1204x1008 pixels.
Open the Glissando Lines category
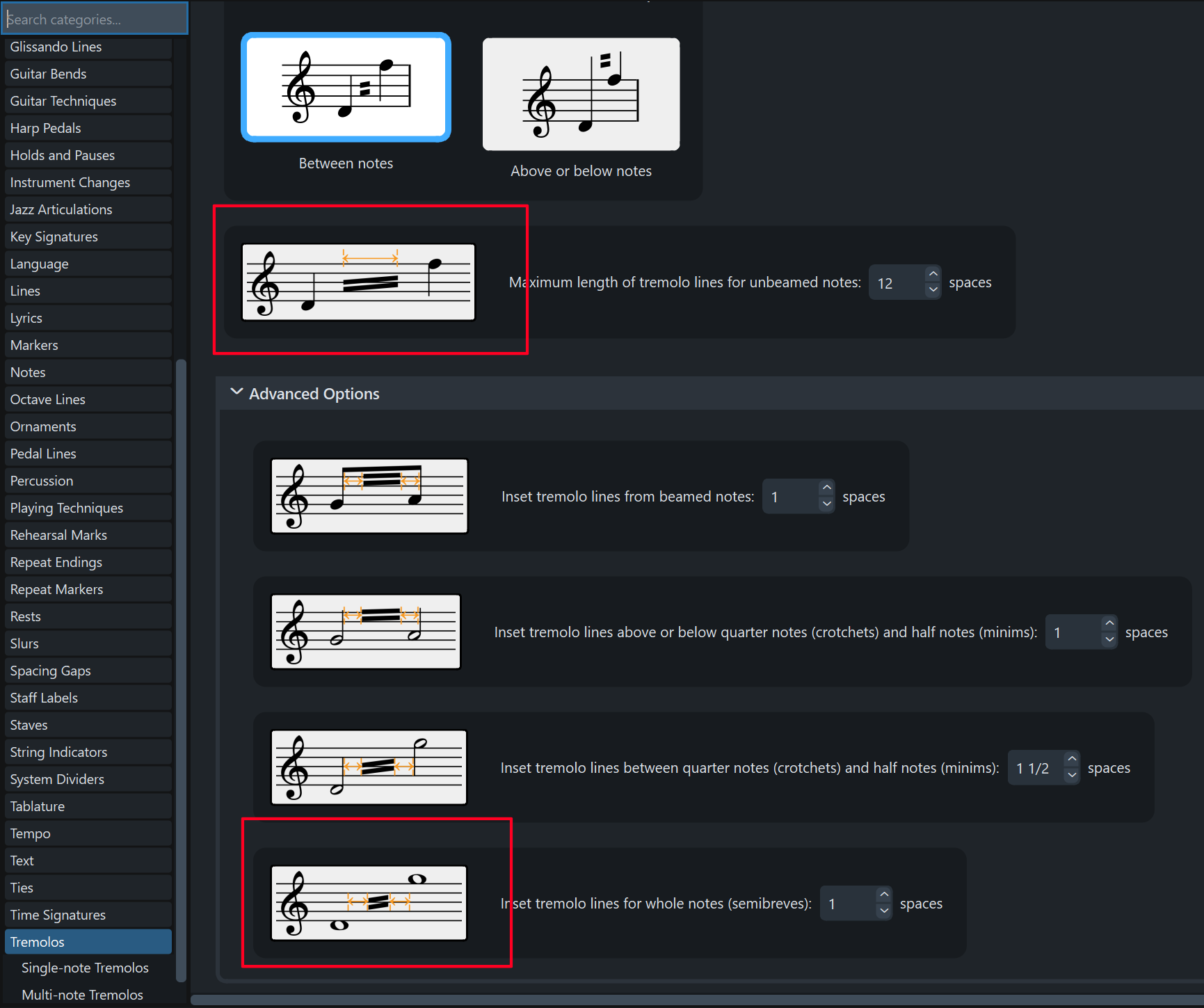(88, 47)
